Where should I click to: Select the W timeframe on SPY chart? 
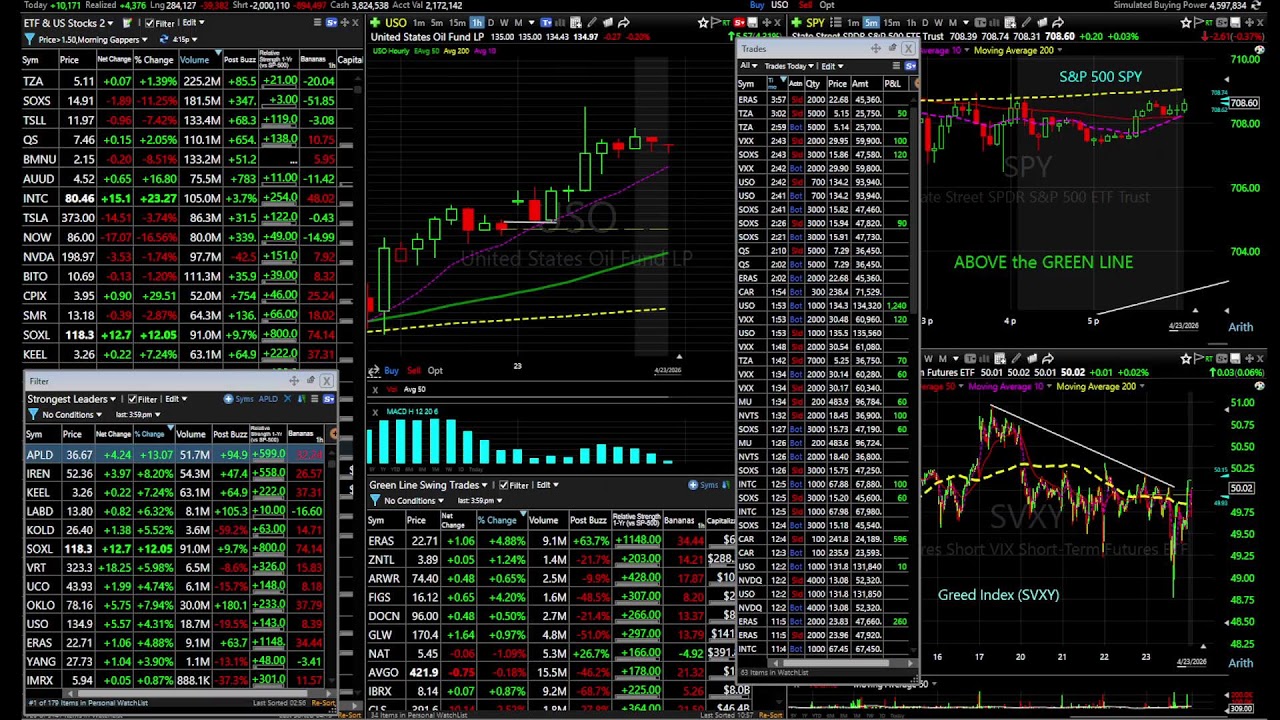pos(938,23)
